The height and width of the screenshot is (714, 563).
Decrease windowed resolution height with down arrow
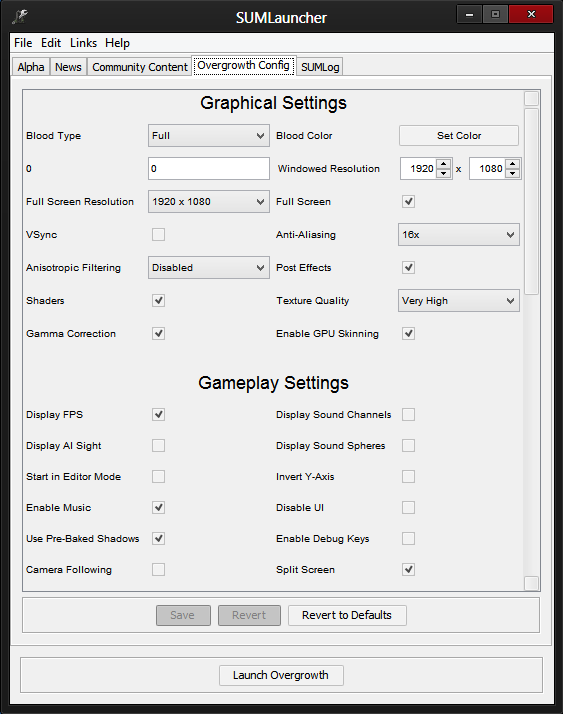coord(512,173)
